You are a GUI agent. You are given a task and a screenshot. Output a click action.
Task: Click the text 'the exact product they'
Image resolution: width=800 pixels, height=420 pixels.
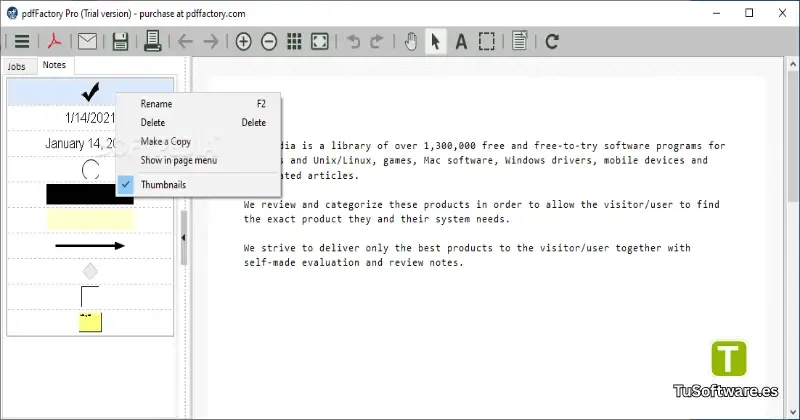pos(308,219)
